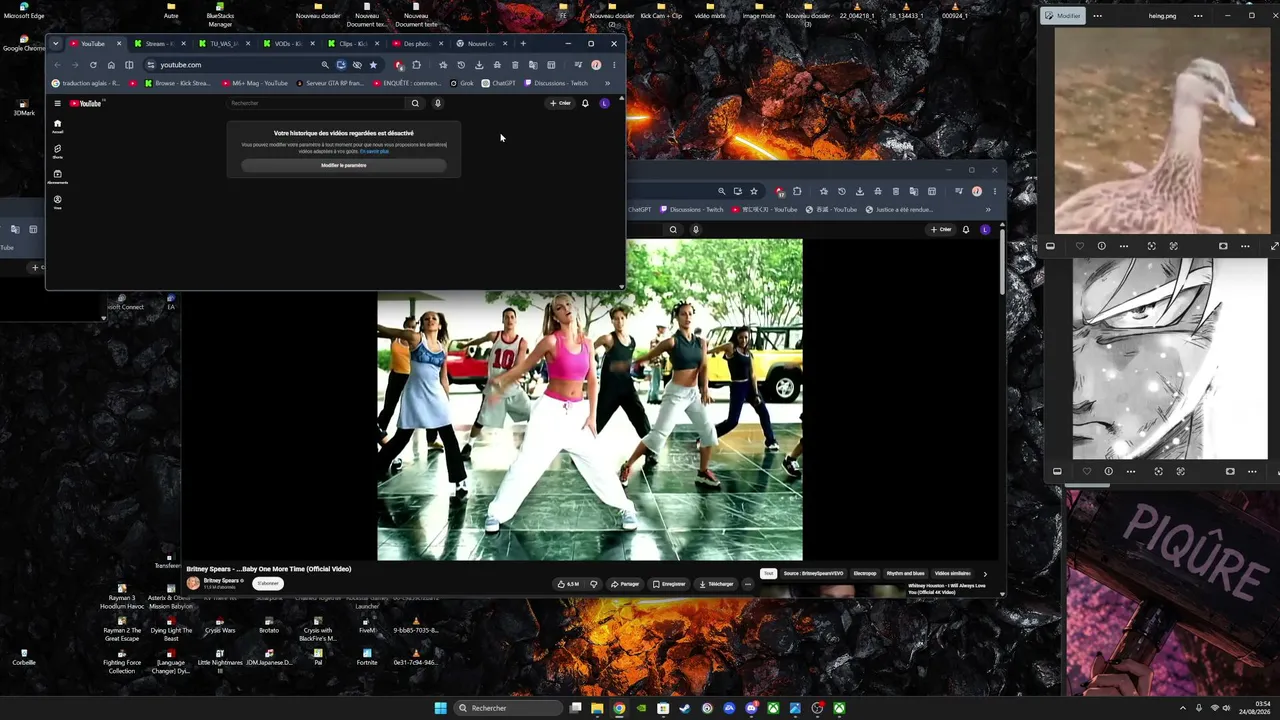Open the taskbar clock showing 03:54
The image size is (1280, 720).
point(1255,708)
